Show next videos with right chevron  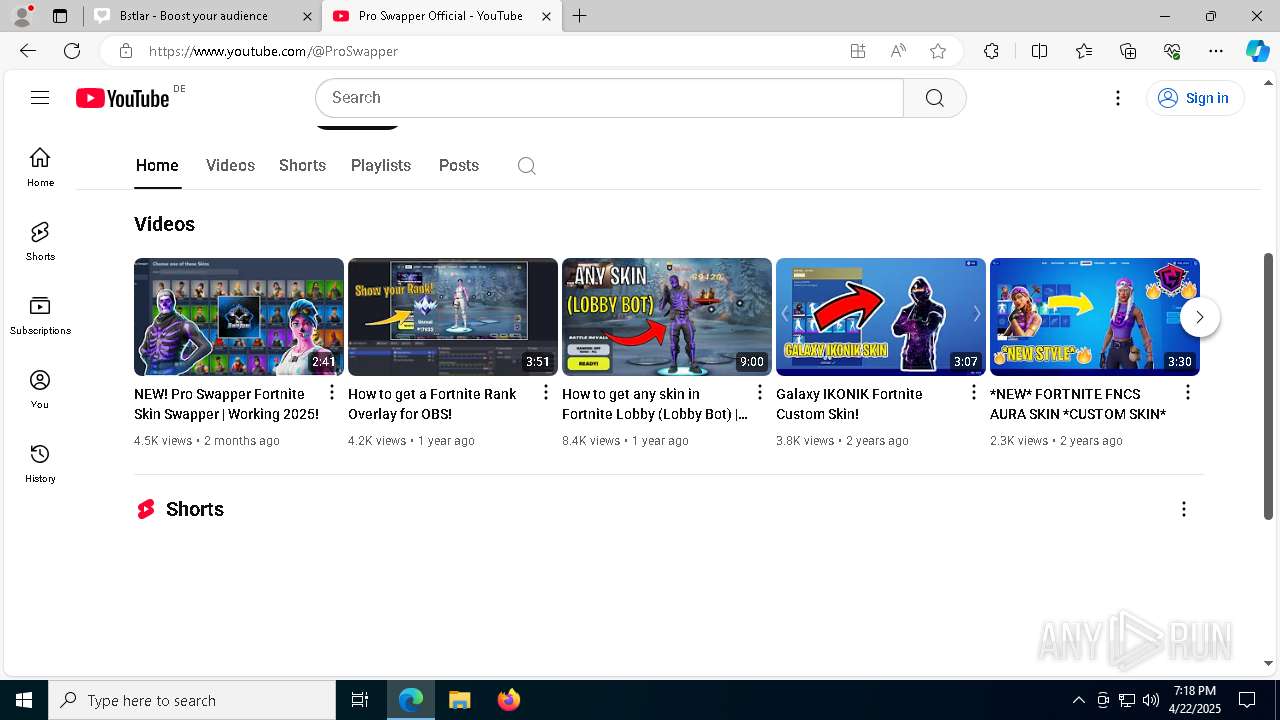[1199, 317]
